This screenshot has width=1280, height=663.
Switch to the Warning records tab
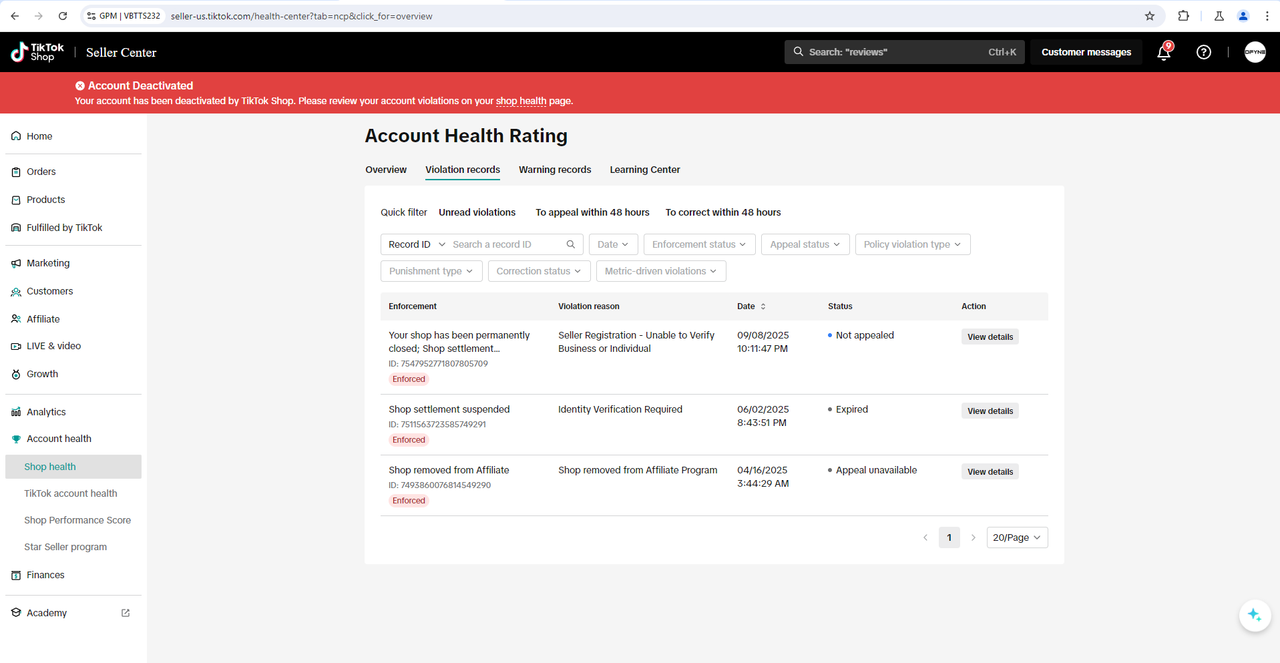[x=555, y=170]
